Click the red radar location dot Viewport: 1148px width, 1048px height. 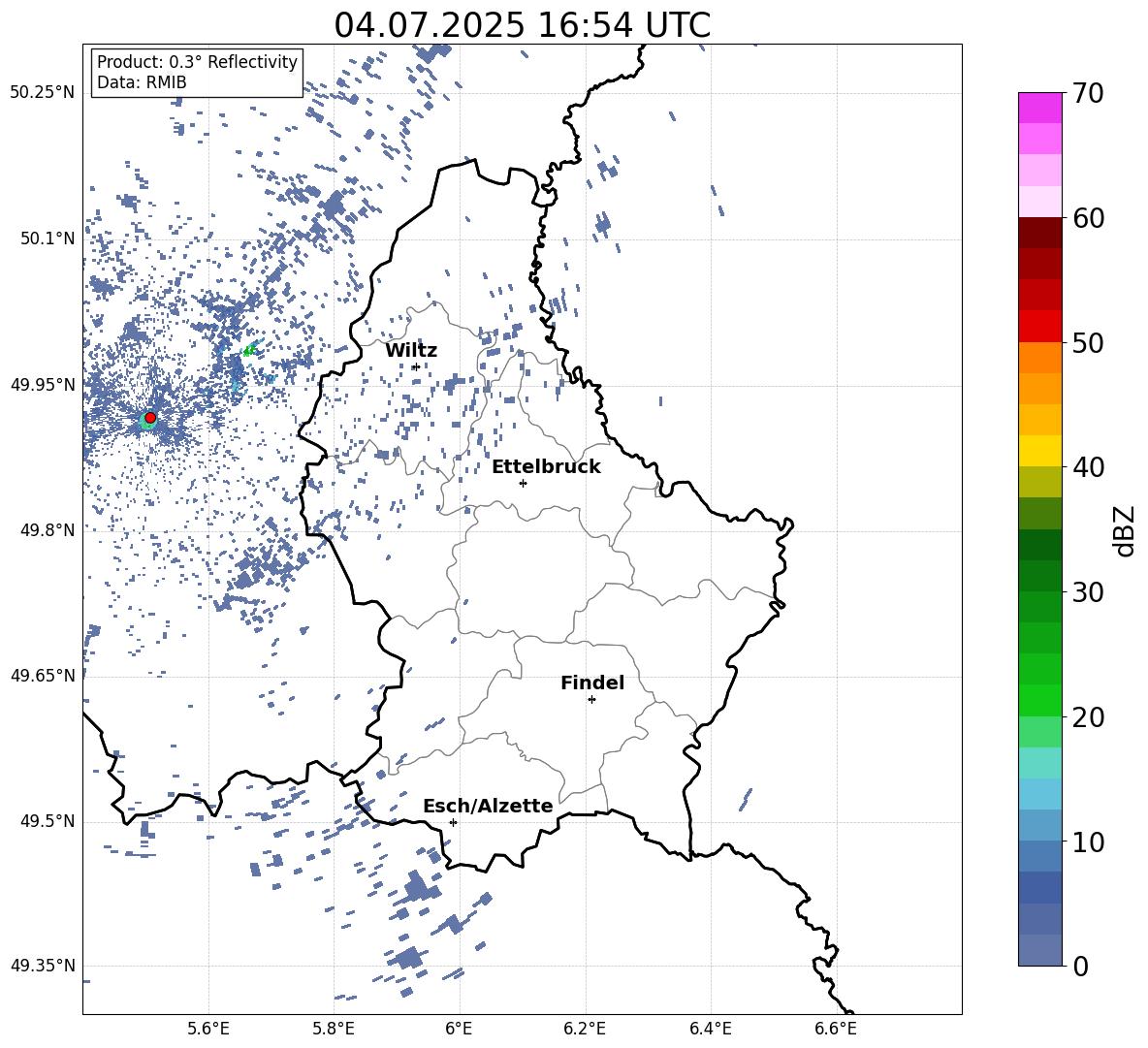click(150, 417)
